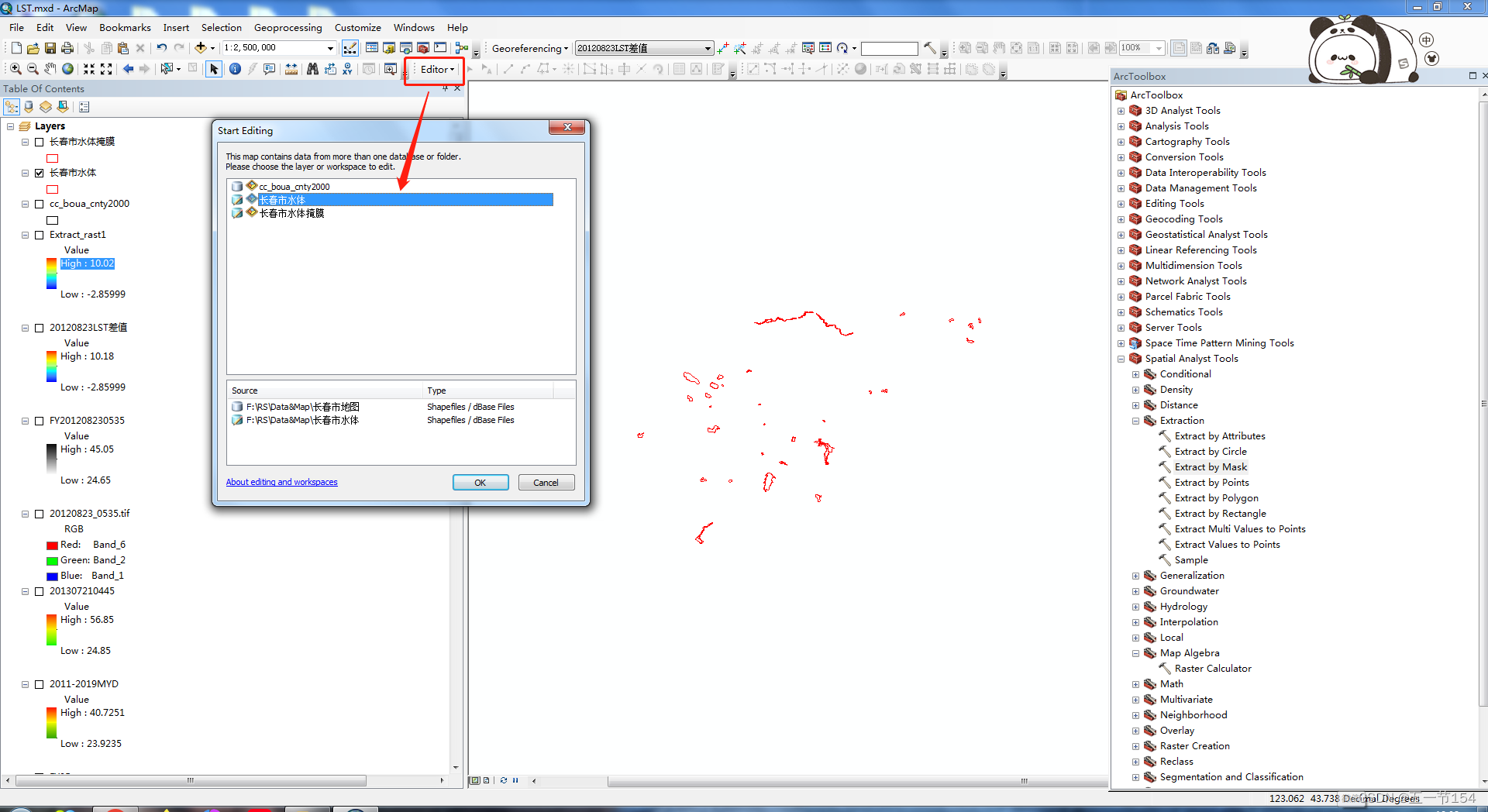Click the Print icon

click(x=67, y=48)
